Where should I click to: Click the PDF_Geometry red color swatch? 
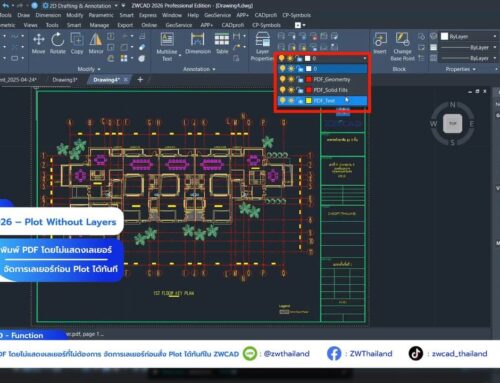[309, 79]
